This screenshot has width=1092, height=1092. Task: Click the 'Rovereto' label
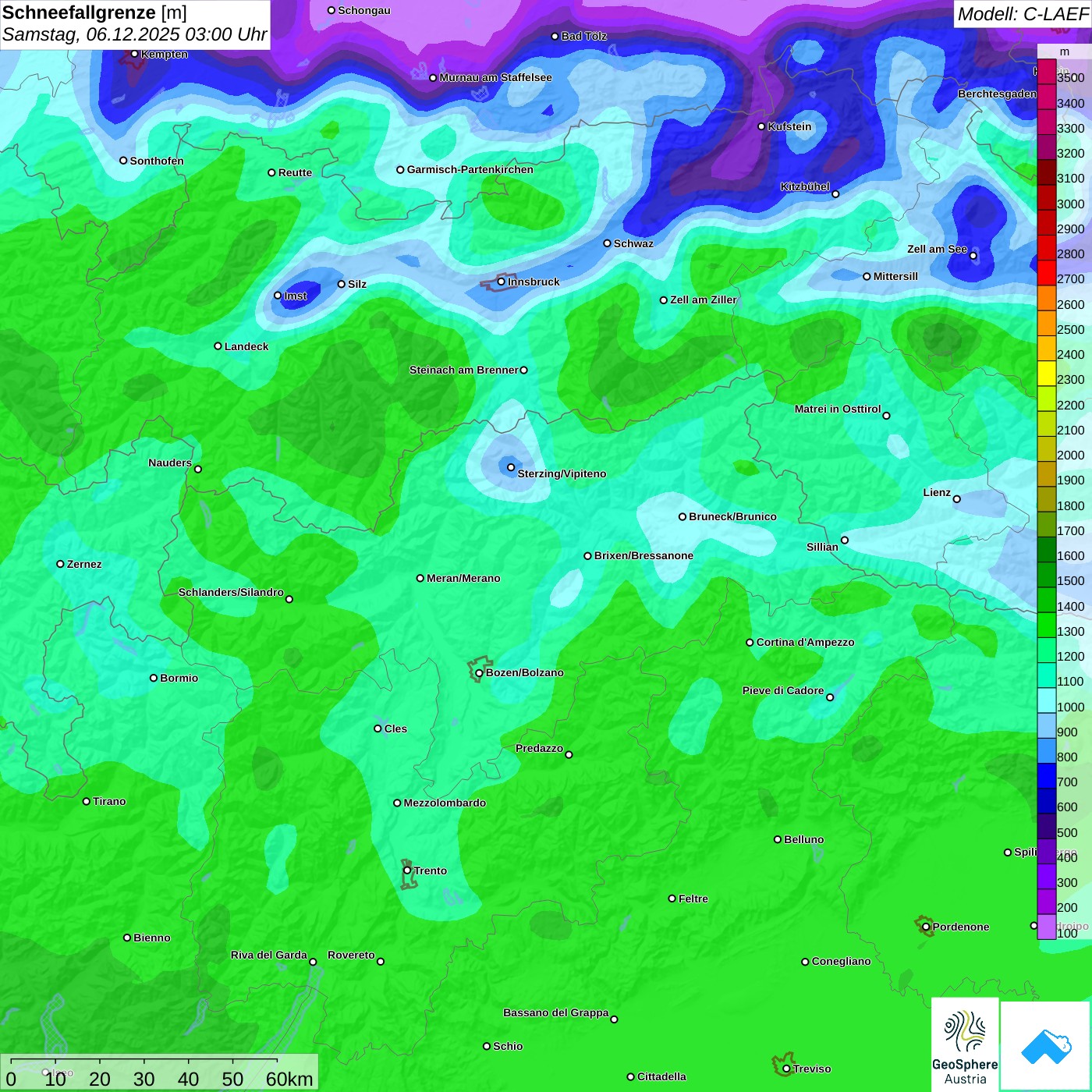coord(351,955)
